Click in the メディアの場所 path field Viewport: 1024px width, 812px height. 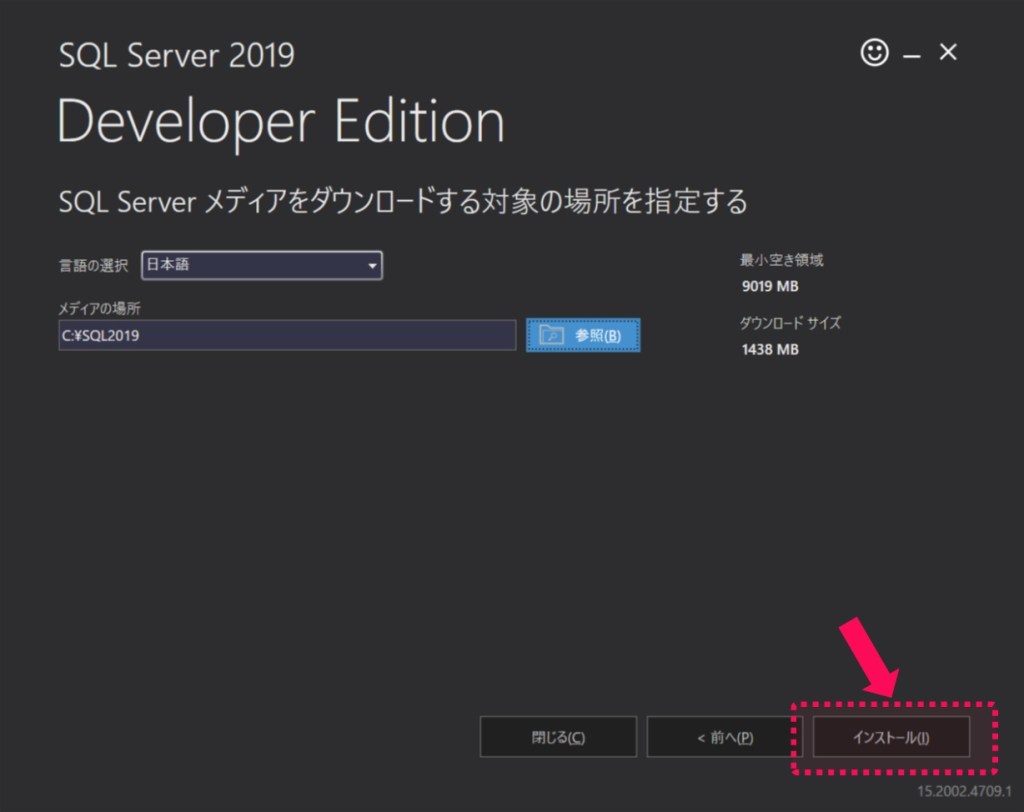click(287, 335)
